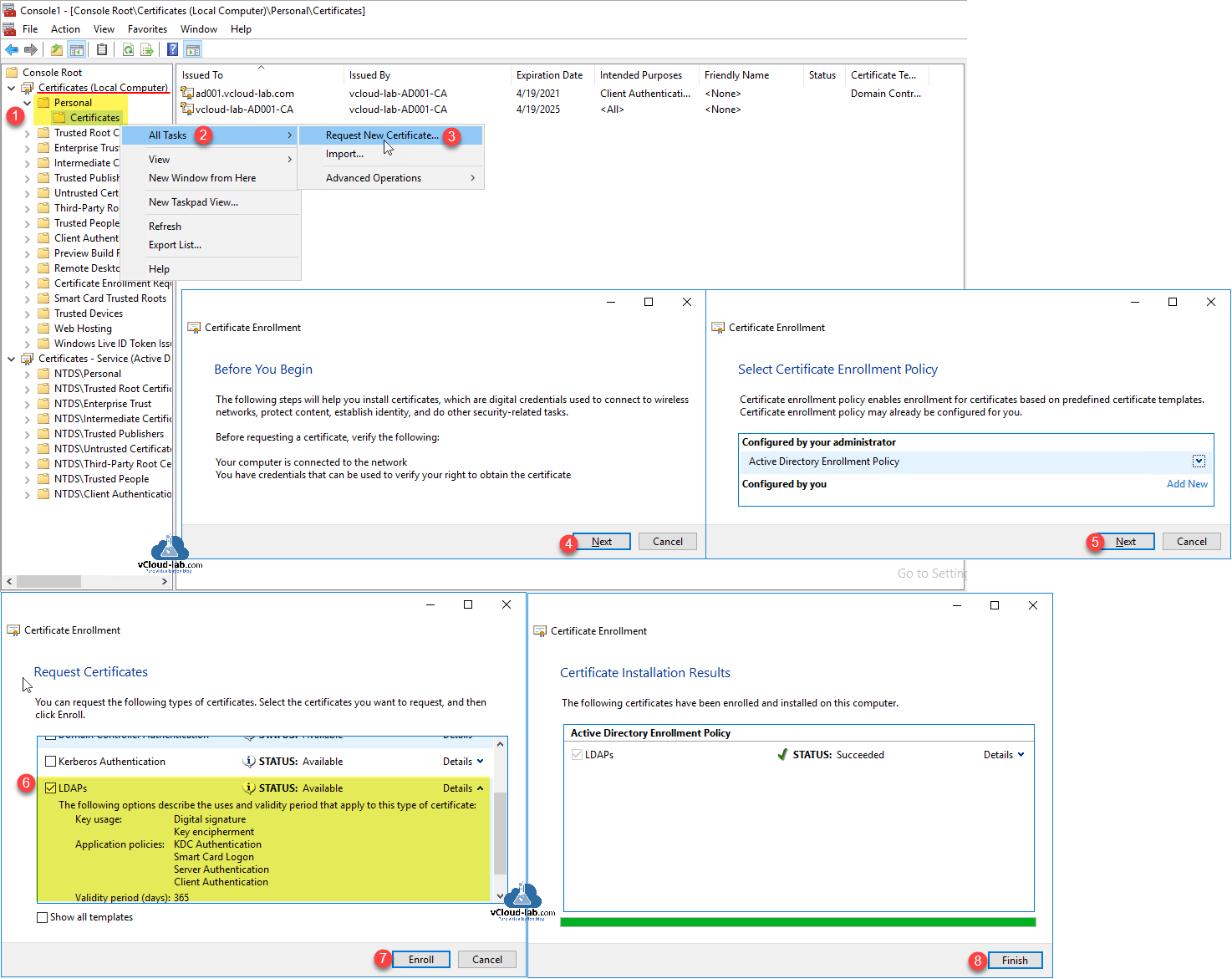1232x979 pixels.
Task: Click Cancel in Before You Begin dialog
Action: pos(668,542)
